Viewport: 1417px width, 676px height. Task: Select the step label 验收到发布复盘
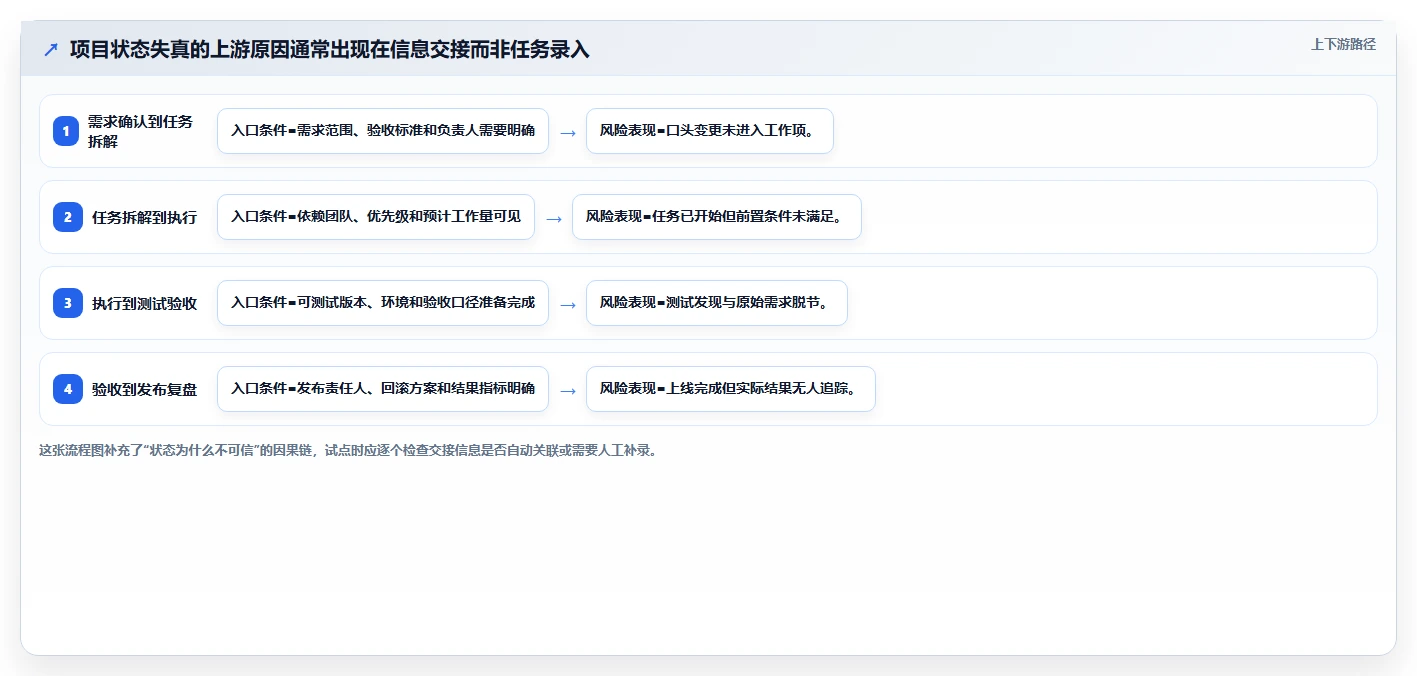pyautogui.click(x=145, y=389)
